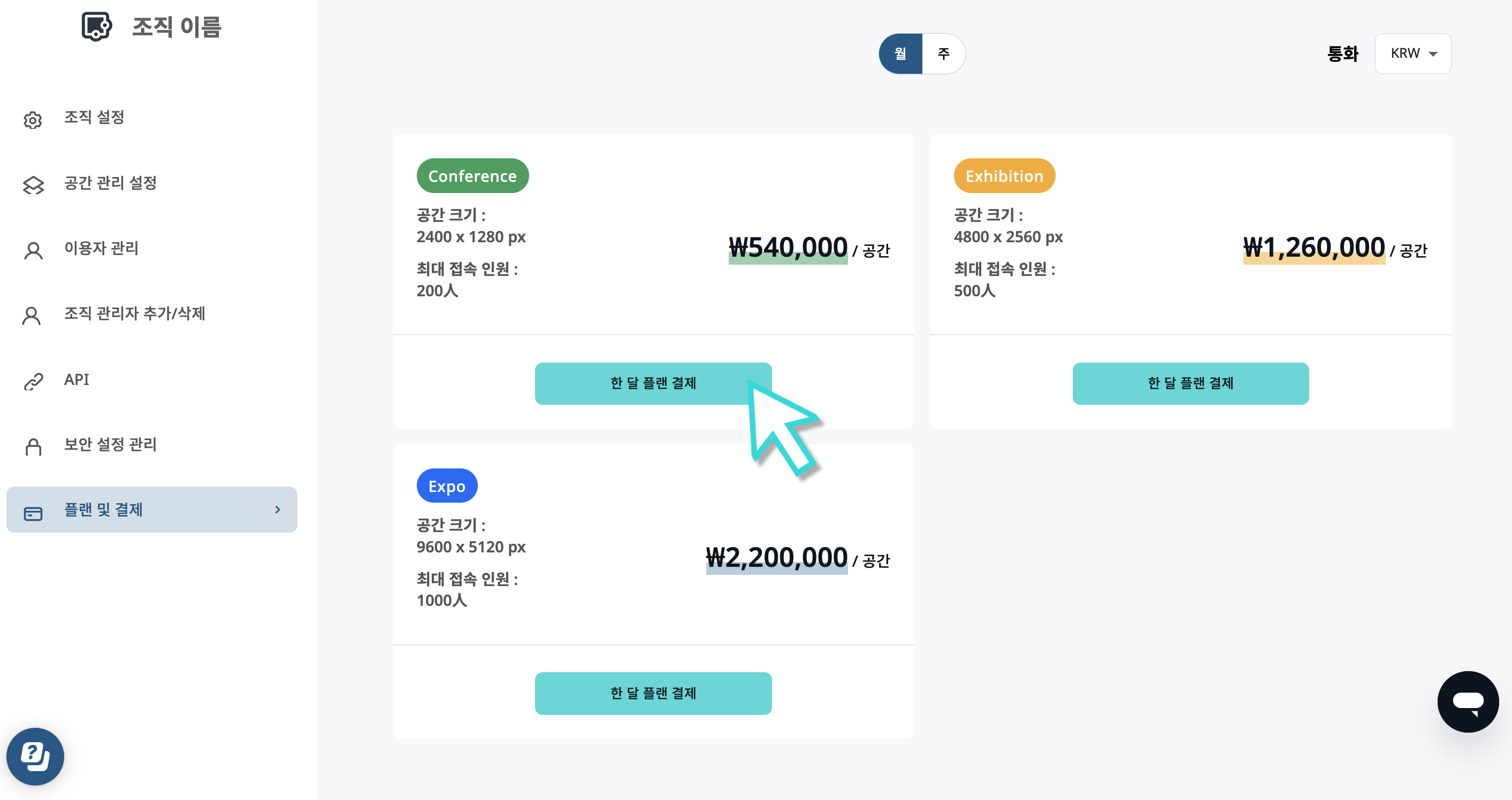Click the API link chain icon
1512x800 pixels.
[34, 381]
